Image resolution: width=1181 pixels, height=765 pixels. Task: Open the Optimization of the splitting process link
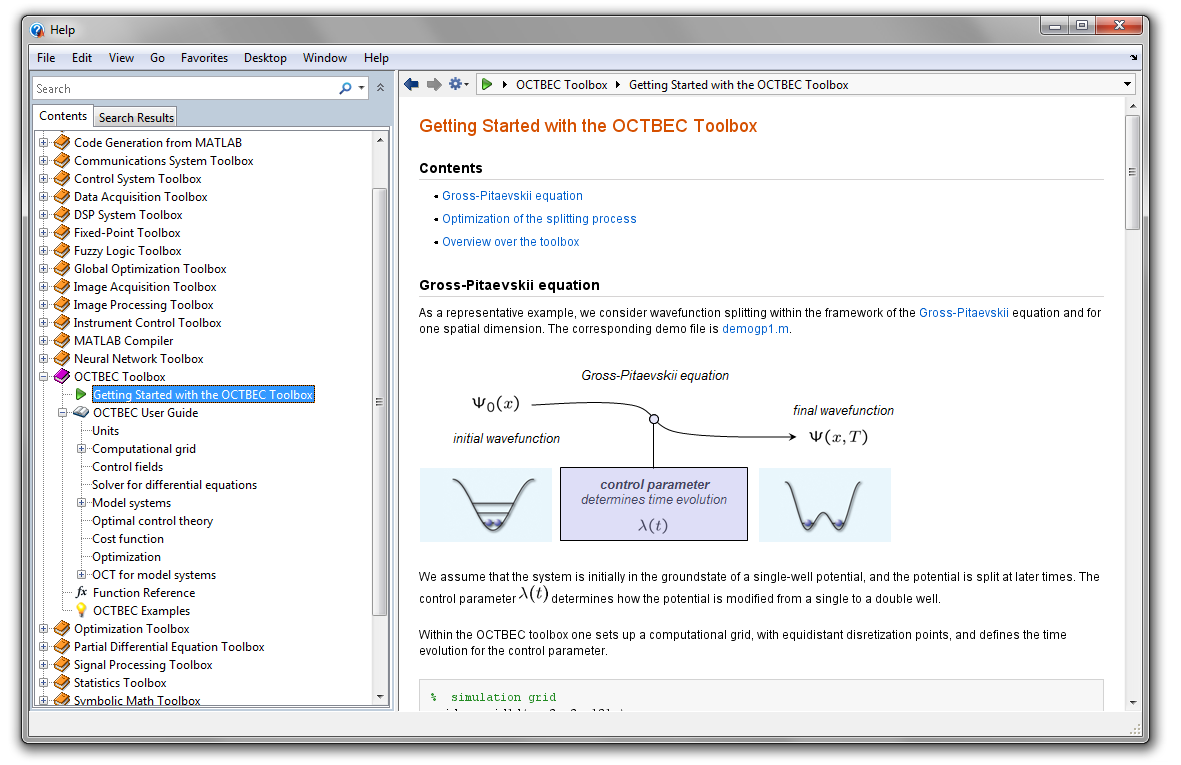[539, 219]
